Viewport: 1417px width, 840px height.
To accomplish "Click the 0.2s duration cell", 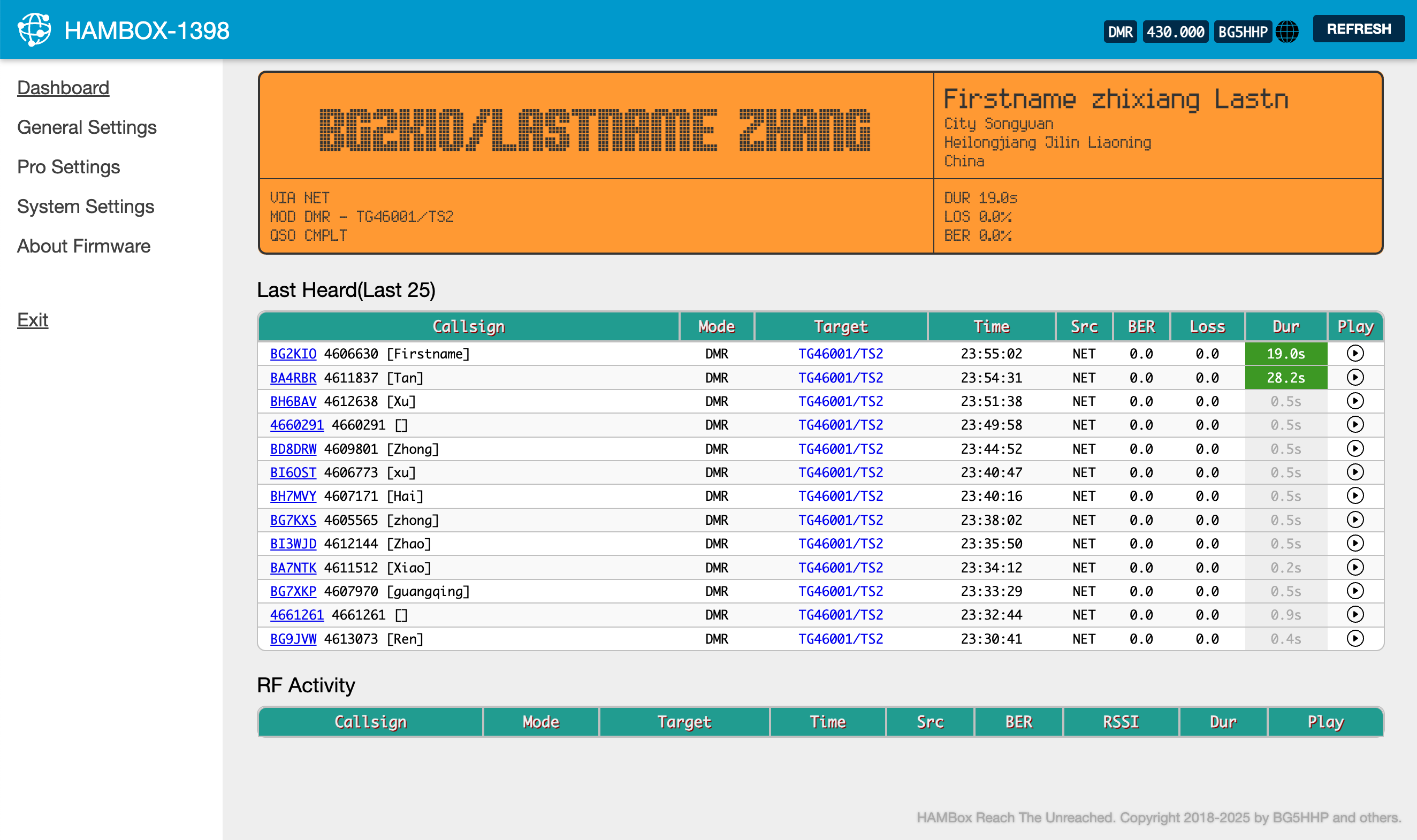I will coord(1286,567).
